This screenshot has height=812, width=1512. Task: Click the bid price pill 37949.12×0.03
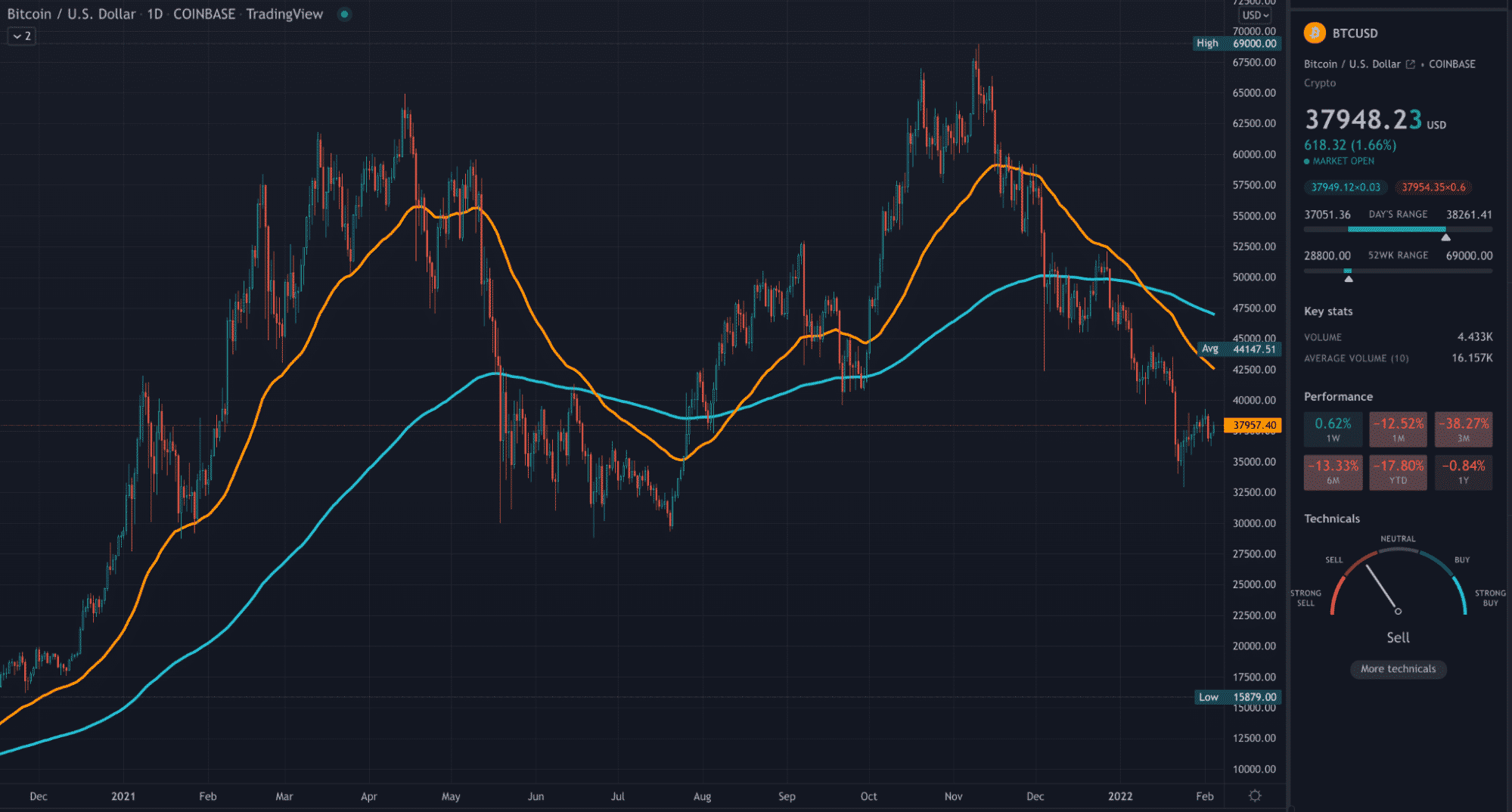click(1346, 188)
